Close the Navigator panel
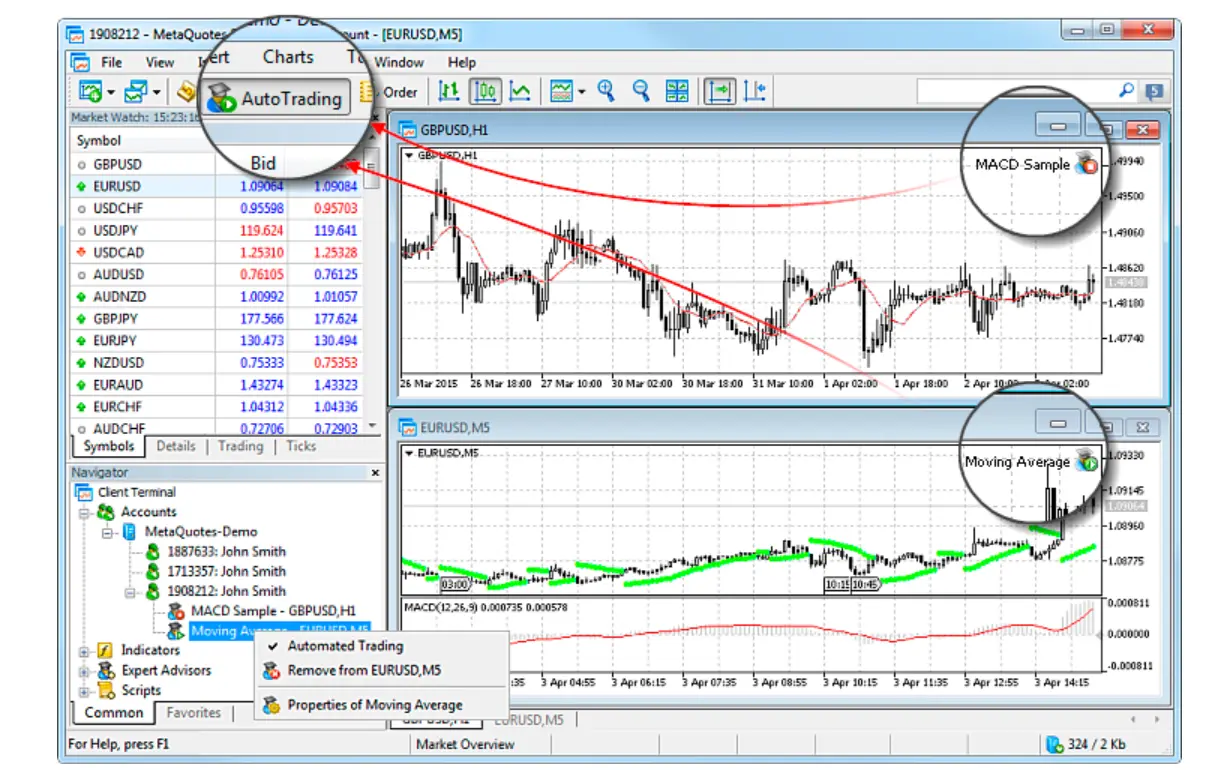The width and height of the screenshot is (1231, 777). pyautogui.click(x=376, y=472)
